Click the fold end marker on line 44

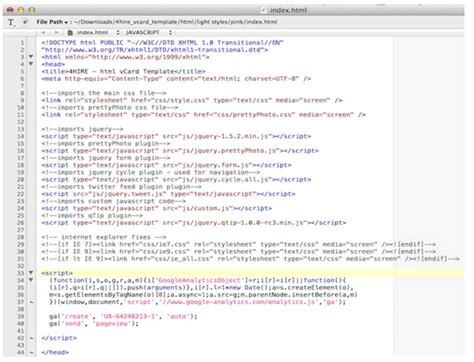(x=31, y=352)
